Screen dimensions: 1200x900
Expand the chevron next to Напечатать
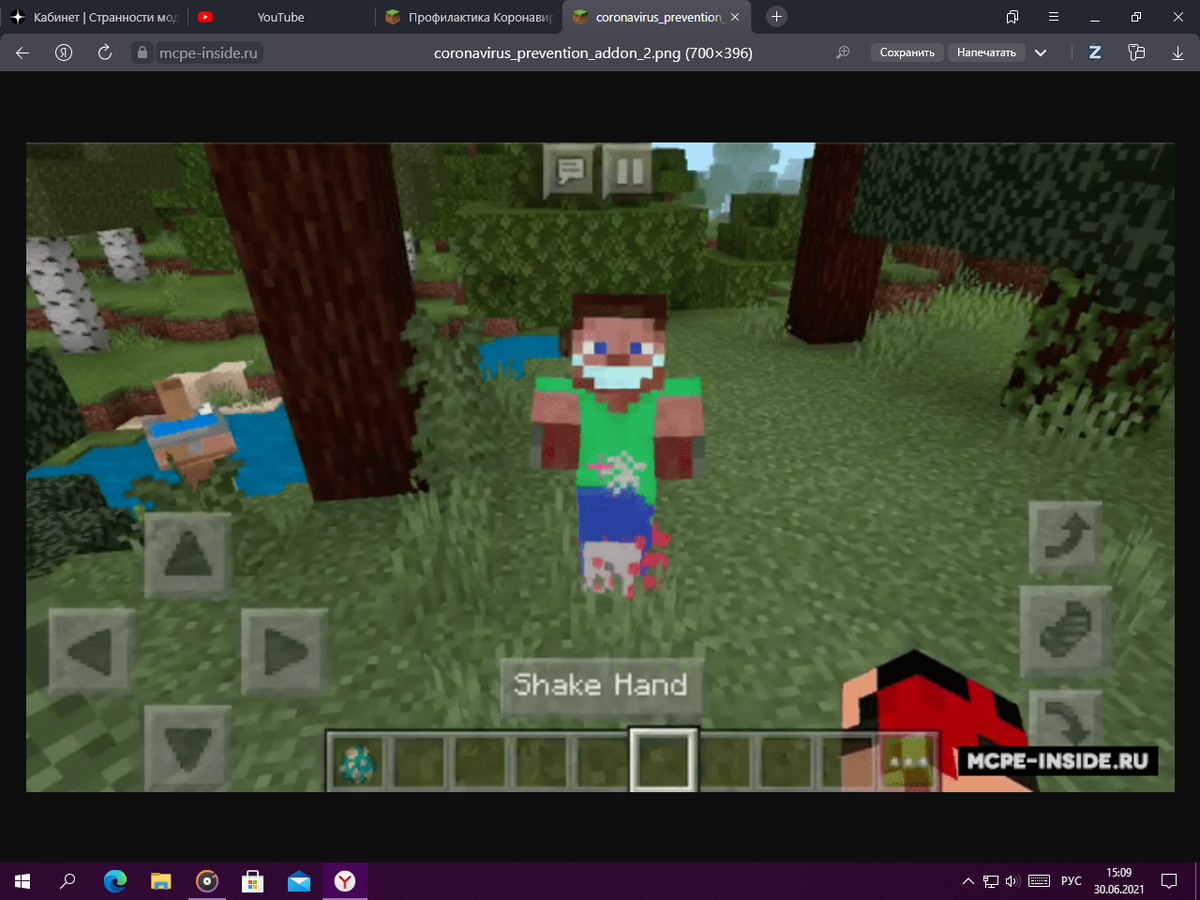tap(1040, 53)
